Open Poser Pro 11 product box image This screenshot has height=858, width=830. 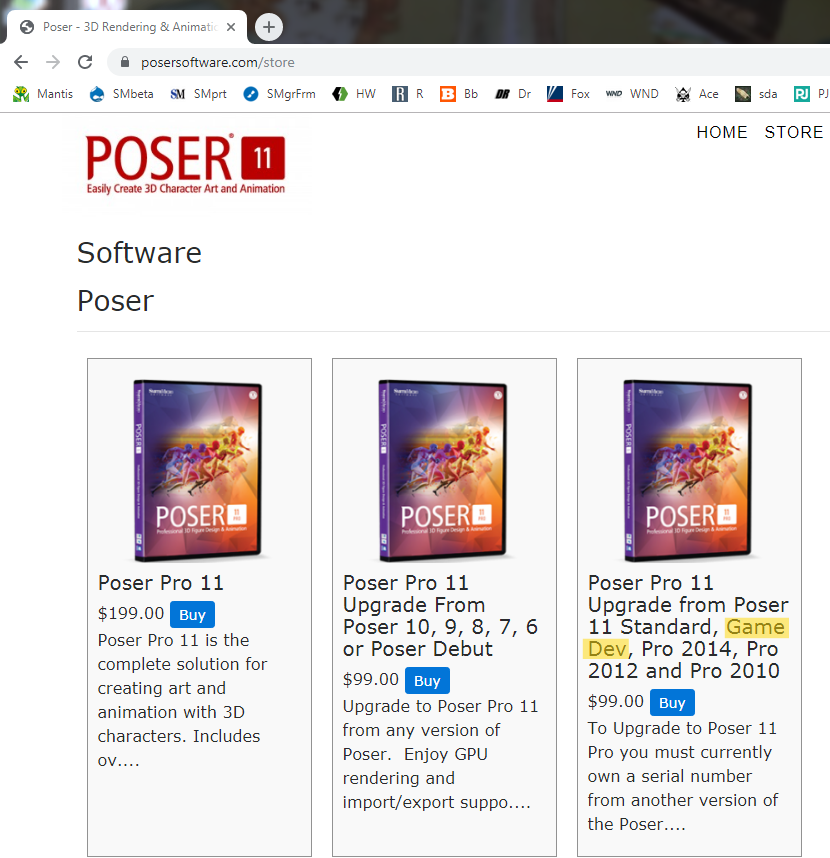[x=199, y=470]
